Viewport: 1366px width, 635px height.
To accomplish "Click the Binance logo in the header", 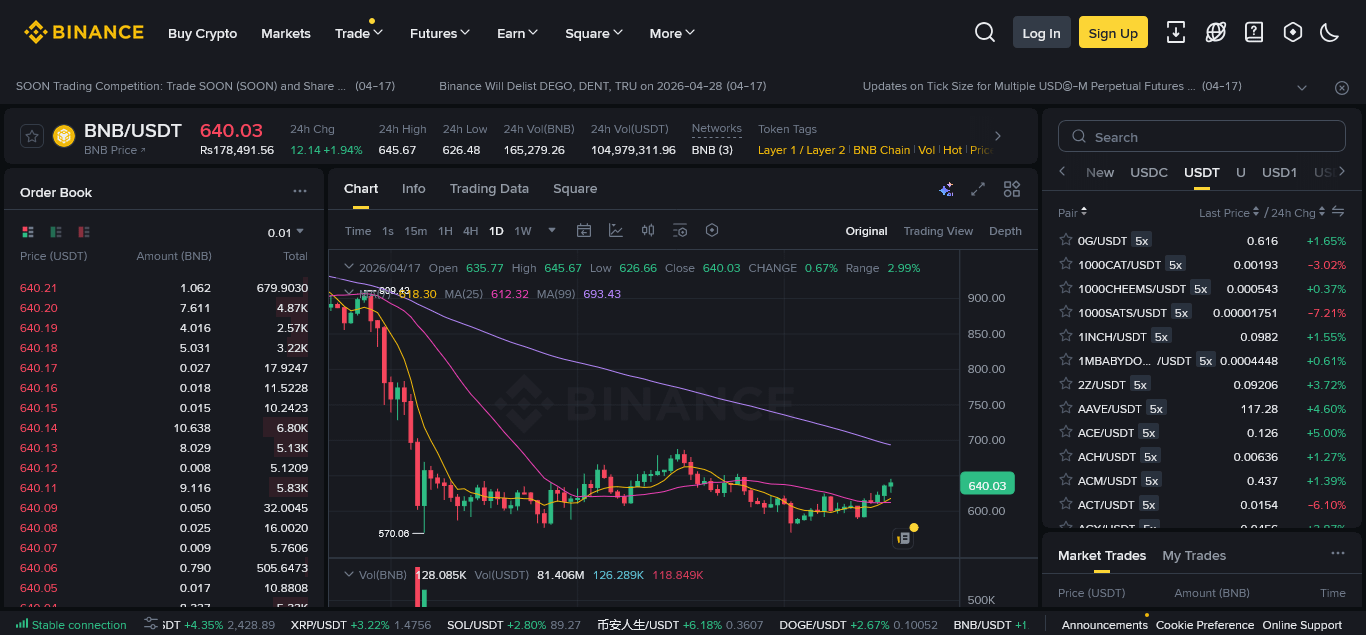I will pyautogui.click(x=84, y=32).
